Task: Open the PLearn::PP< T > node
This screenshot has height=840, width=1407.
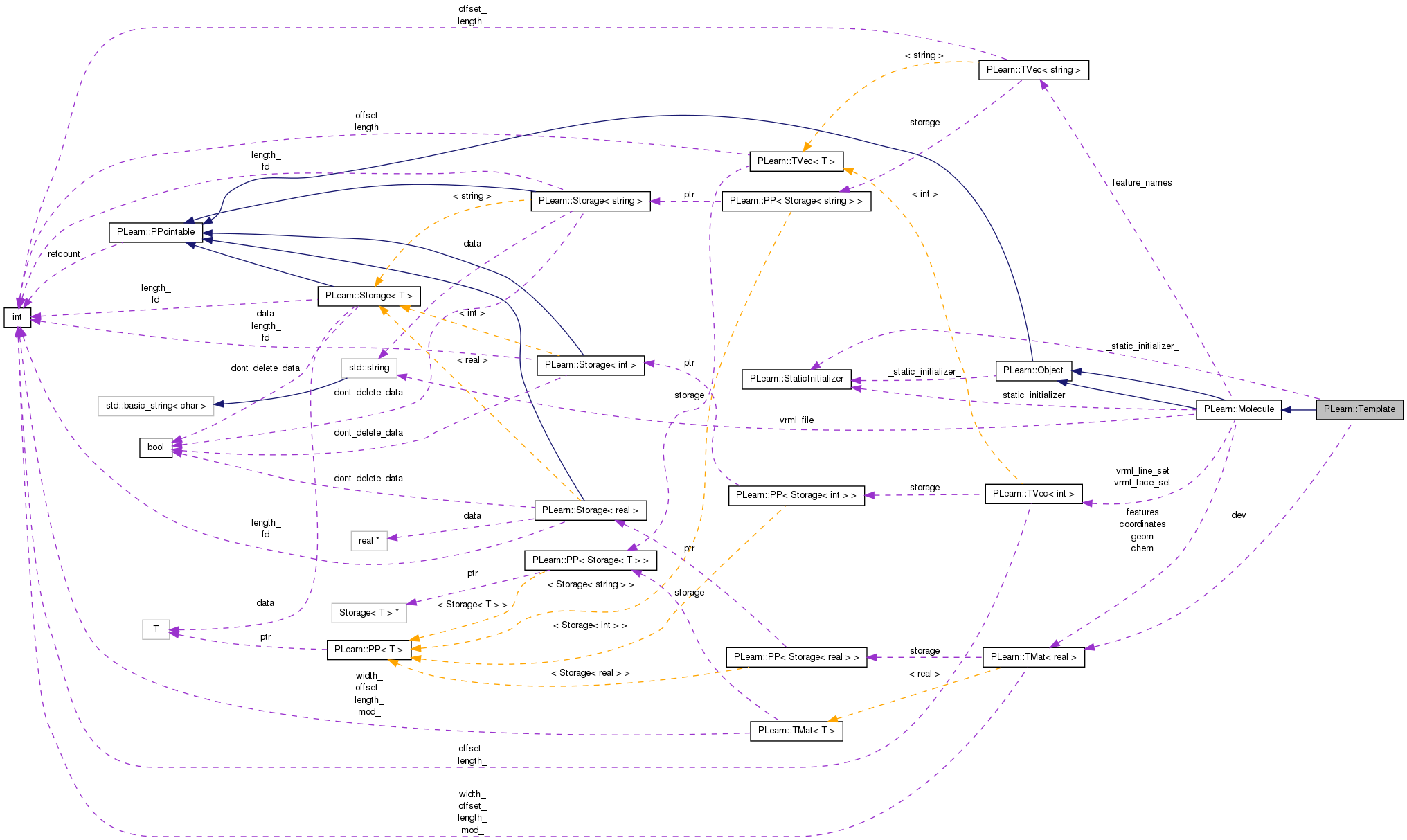Action: pyautogui.click(x=368, y=650)
